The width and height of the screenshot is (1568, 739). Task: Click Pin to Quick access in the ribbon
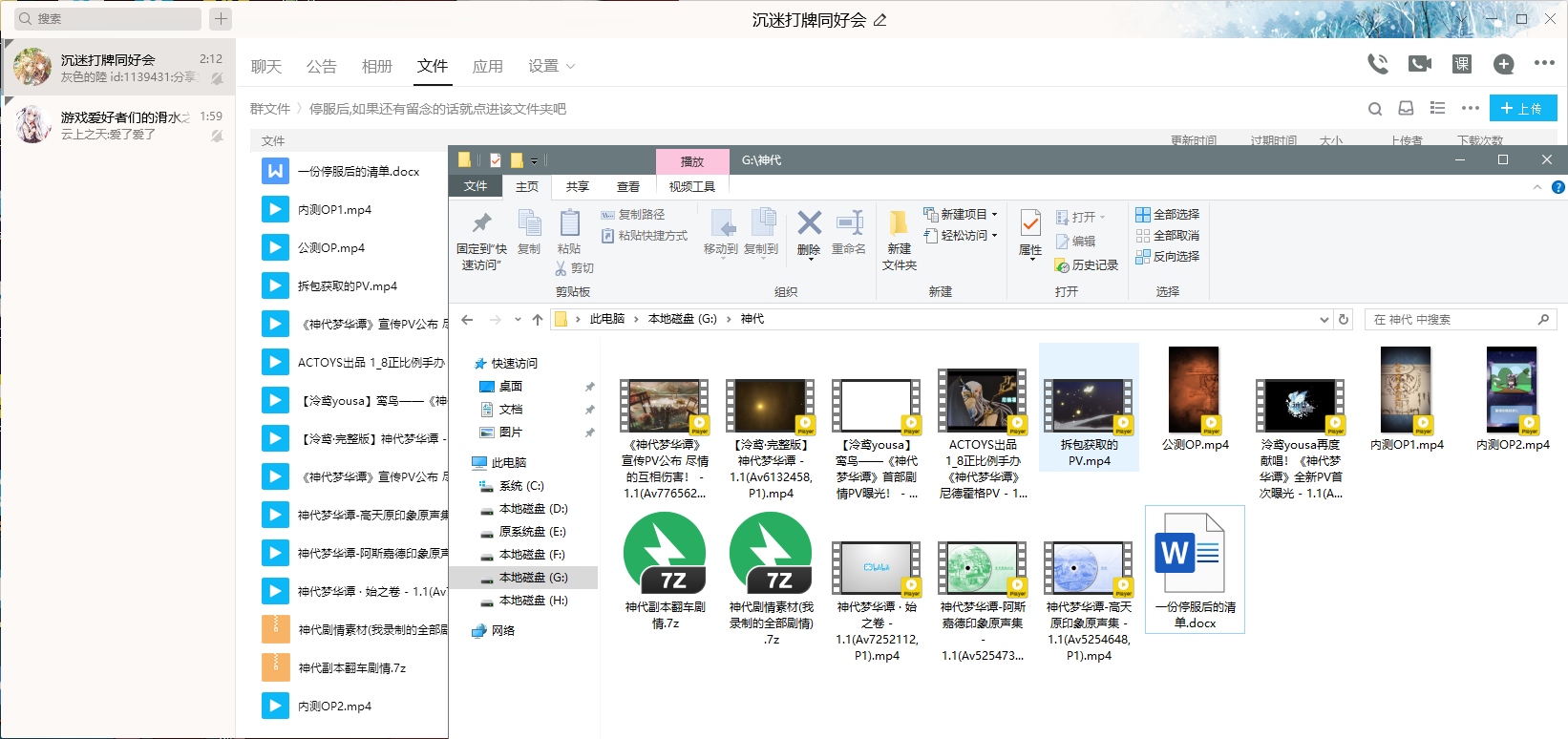tap(481, 241)
